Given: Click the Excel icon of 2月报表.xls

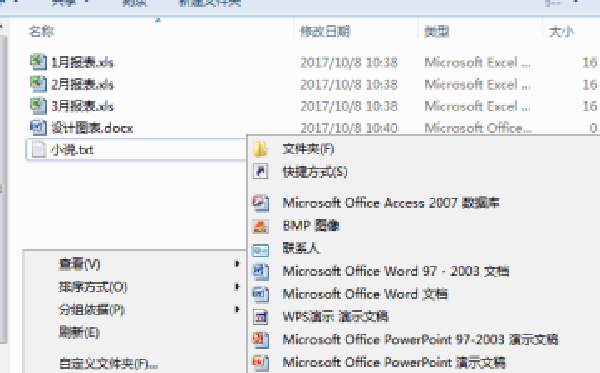Looking at the screenshot, I should [x=38, y=84].
